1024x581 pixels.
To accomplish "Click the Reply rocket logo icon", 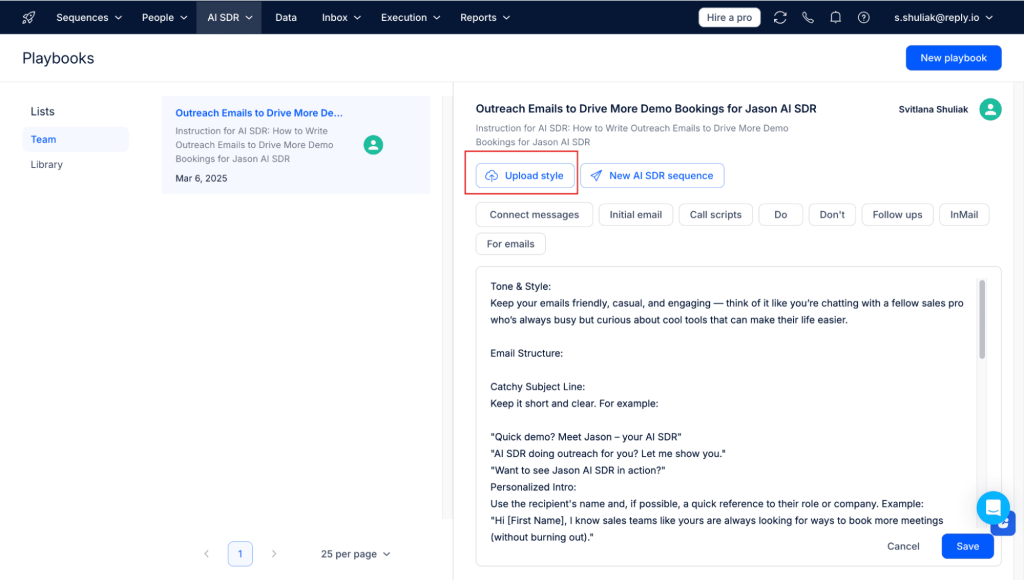I will coord(28,18).
